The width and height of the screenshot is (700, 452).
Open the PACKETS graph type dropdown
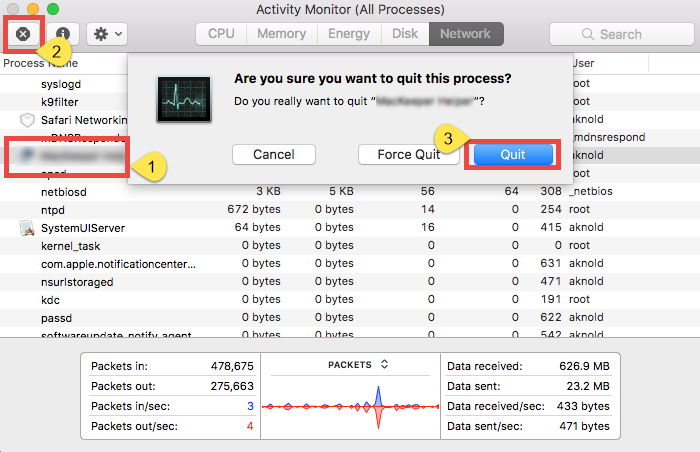coord(358,364)
